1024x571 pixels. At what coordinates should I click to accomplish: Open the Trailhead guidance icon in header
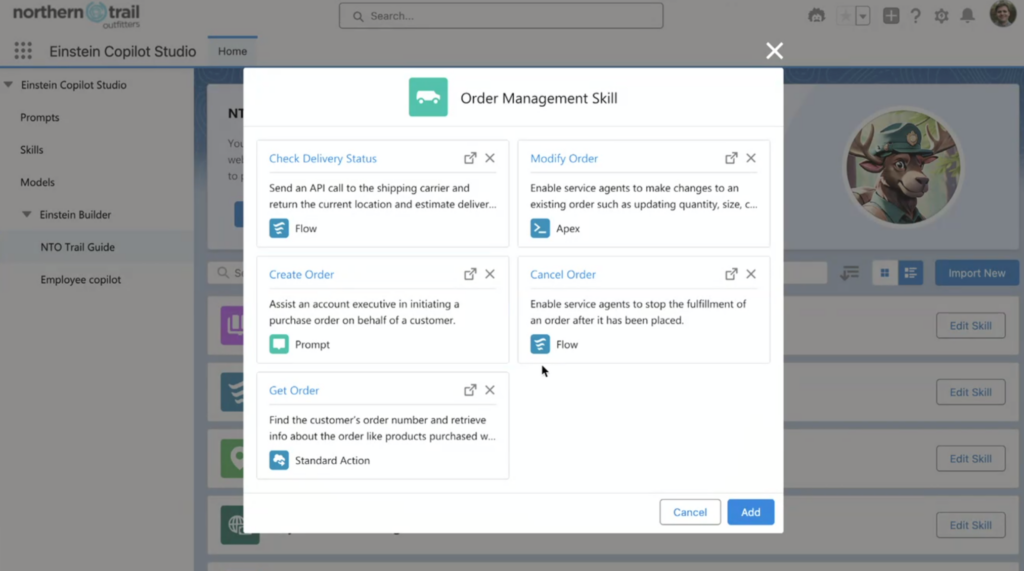(816, 16)
